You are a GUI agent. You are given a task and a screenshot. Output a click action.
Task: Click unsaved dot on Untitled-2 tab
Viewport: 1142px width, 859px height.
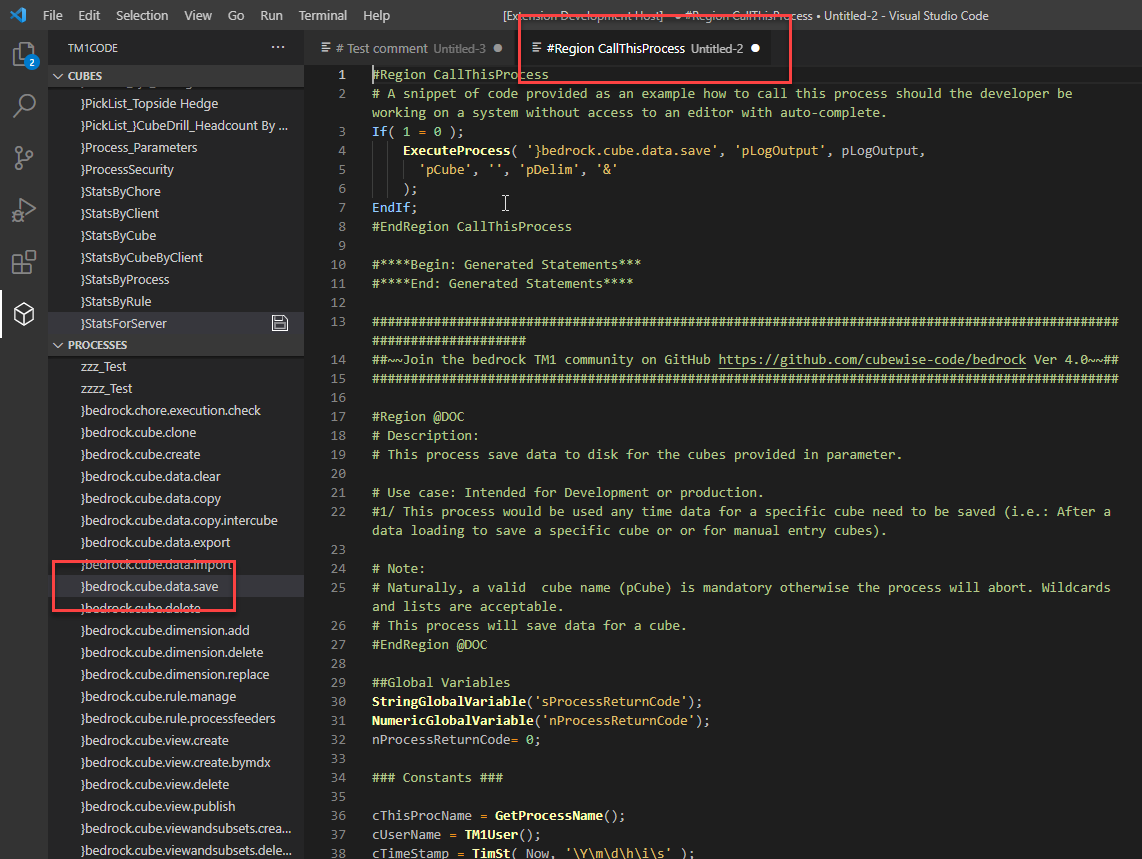(x=755, y=48)
